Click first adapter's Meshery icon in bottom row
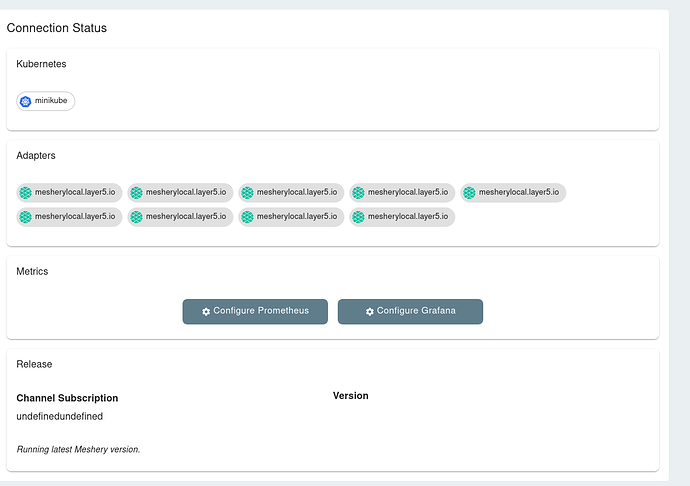Screen dimensions: 690x486 26,217
